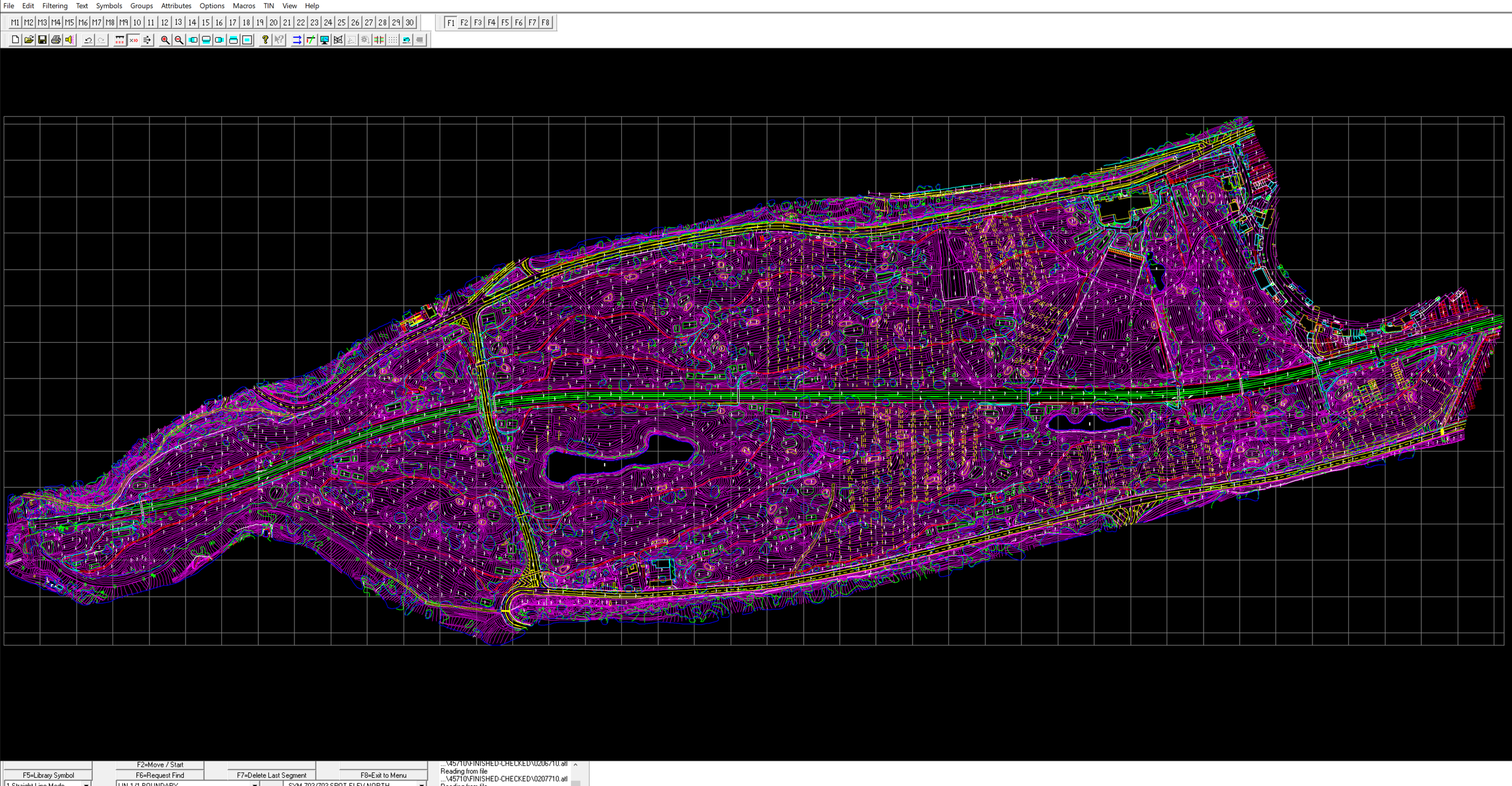The height and width of the screenshot is (786, 1512).
Task: Open the Edit menu
Action: pyautogui.click(x=28, y=6)
